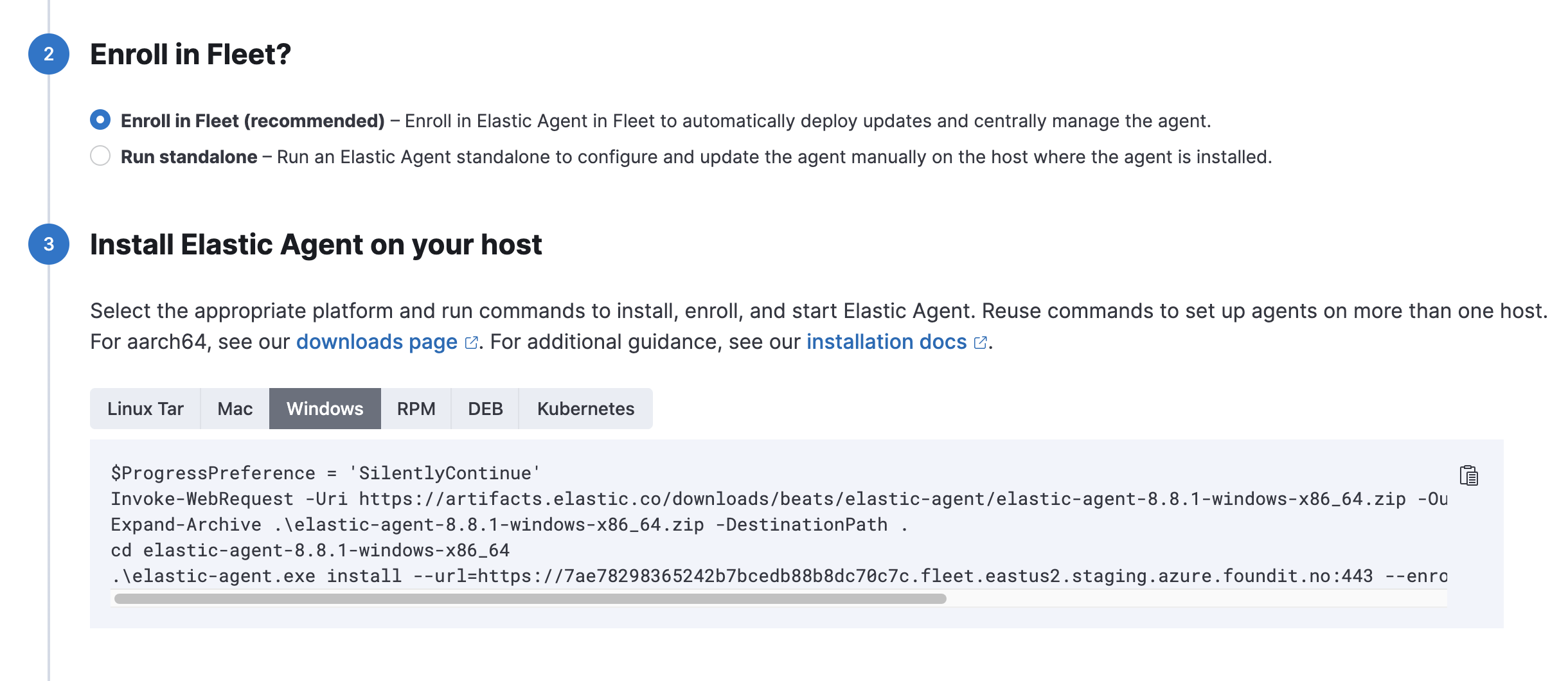
Task: Select the Windows platform tab
Action: point(325,408)
